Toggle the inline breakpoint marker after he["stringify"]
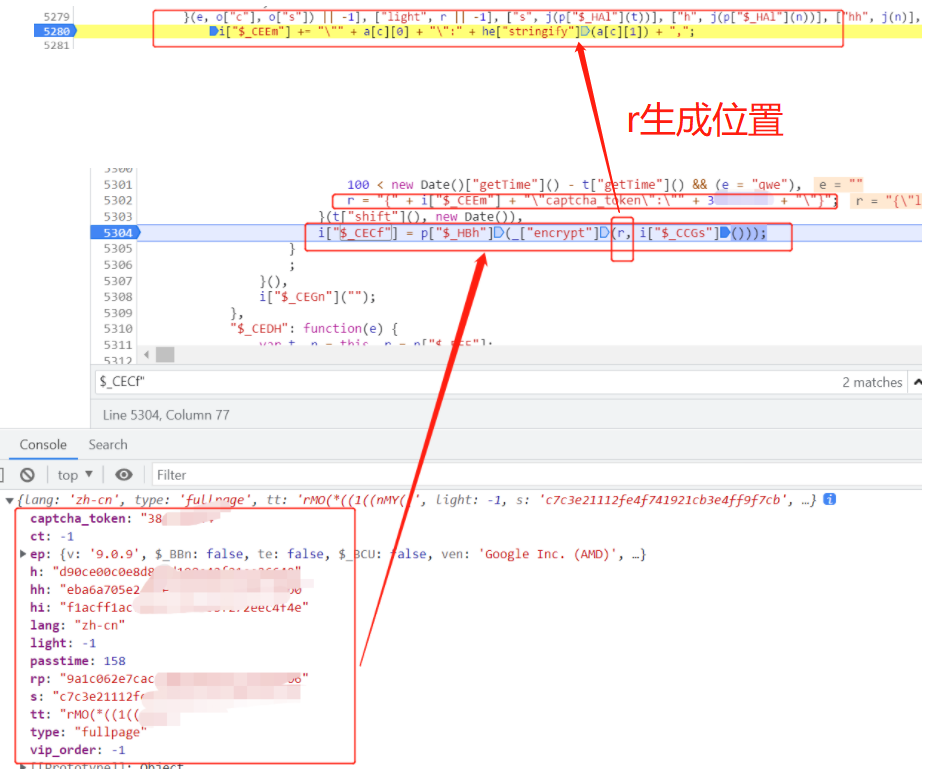The height and width of the screenshot is (778, 932). [x=585, y=31]
